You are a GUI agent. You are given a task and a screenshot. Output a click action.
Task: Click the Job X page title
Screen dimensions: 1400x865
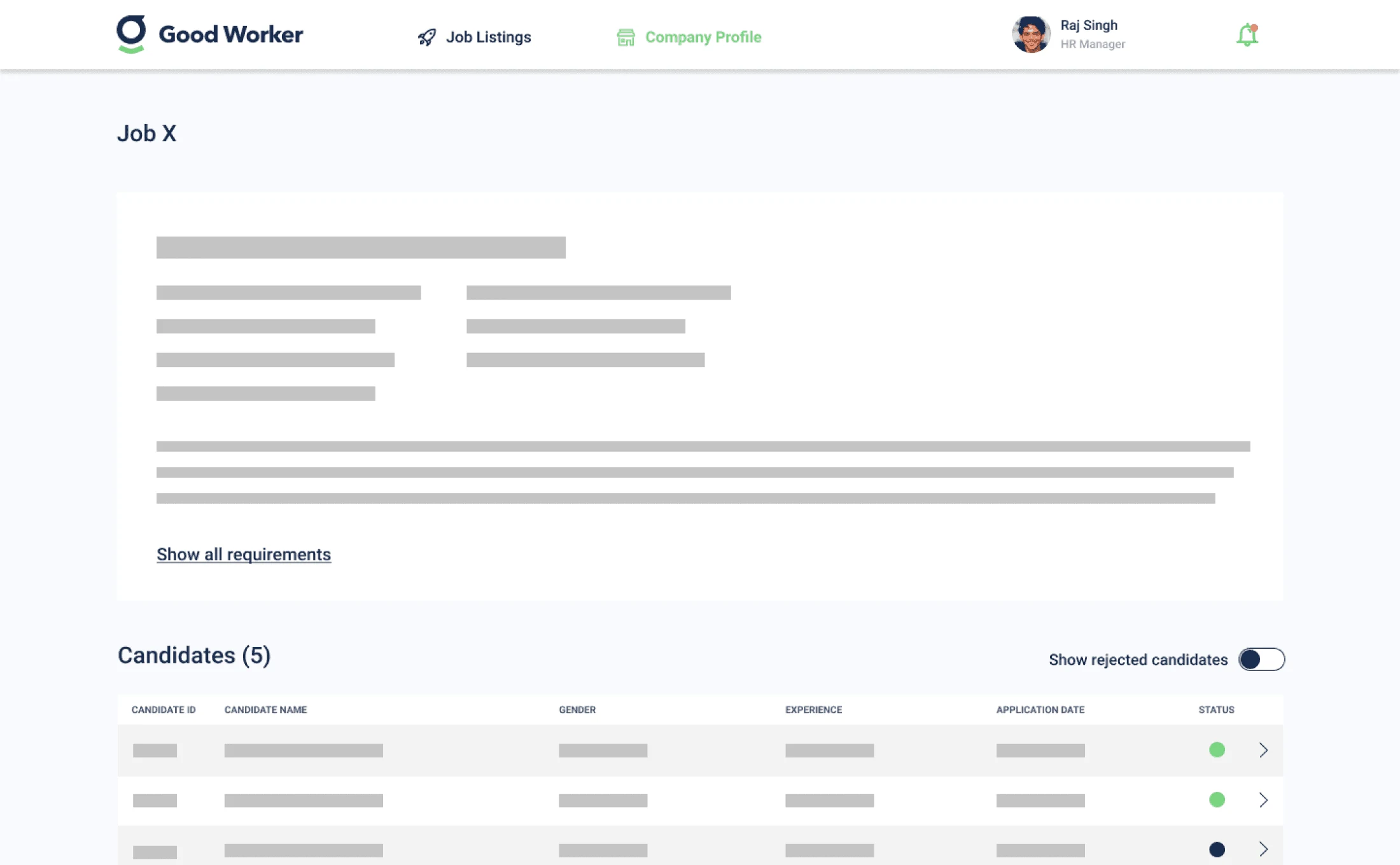click(x=146, y=134)
